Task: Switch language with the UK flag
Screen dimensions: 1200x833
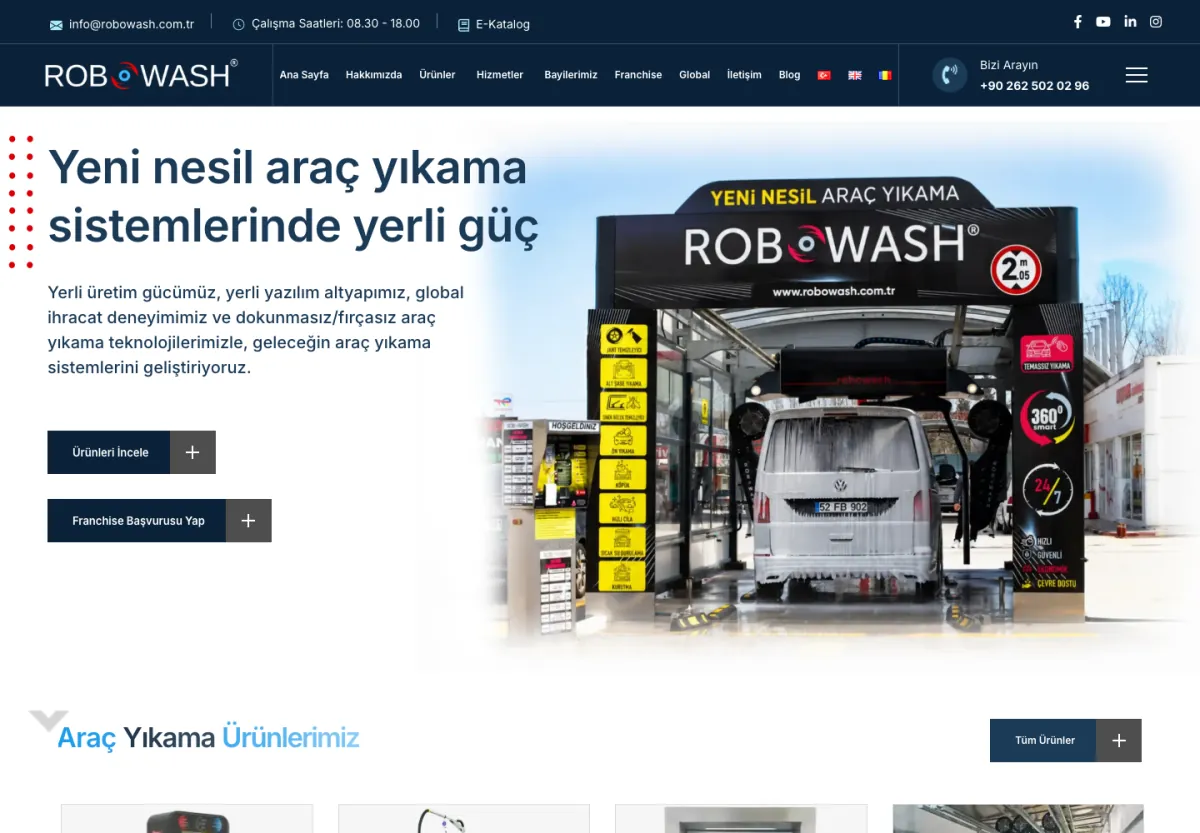Action: click(x=854, y=75)
